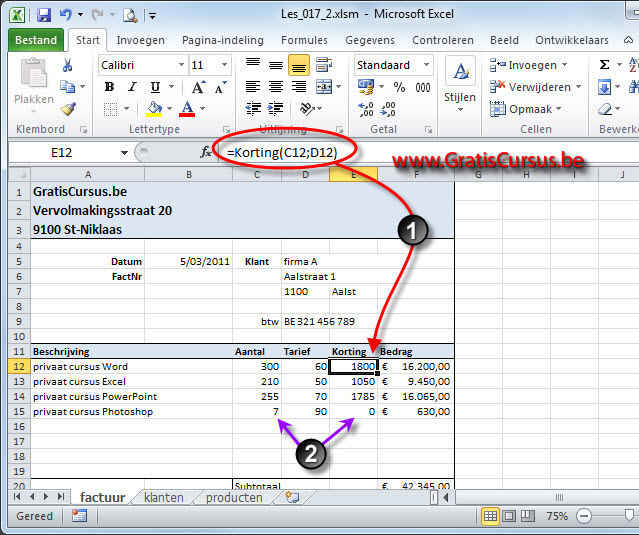Open the Stijlen styles gallery

pyautogui.click(x=460, y=84)
